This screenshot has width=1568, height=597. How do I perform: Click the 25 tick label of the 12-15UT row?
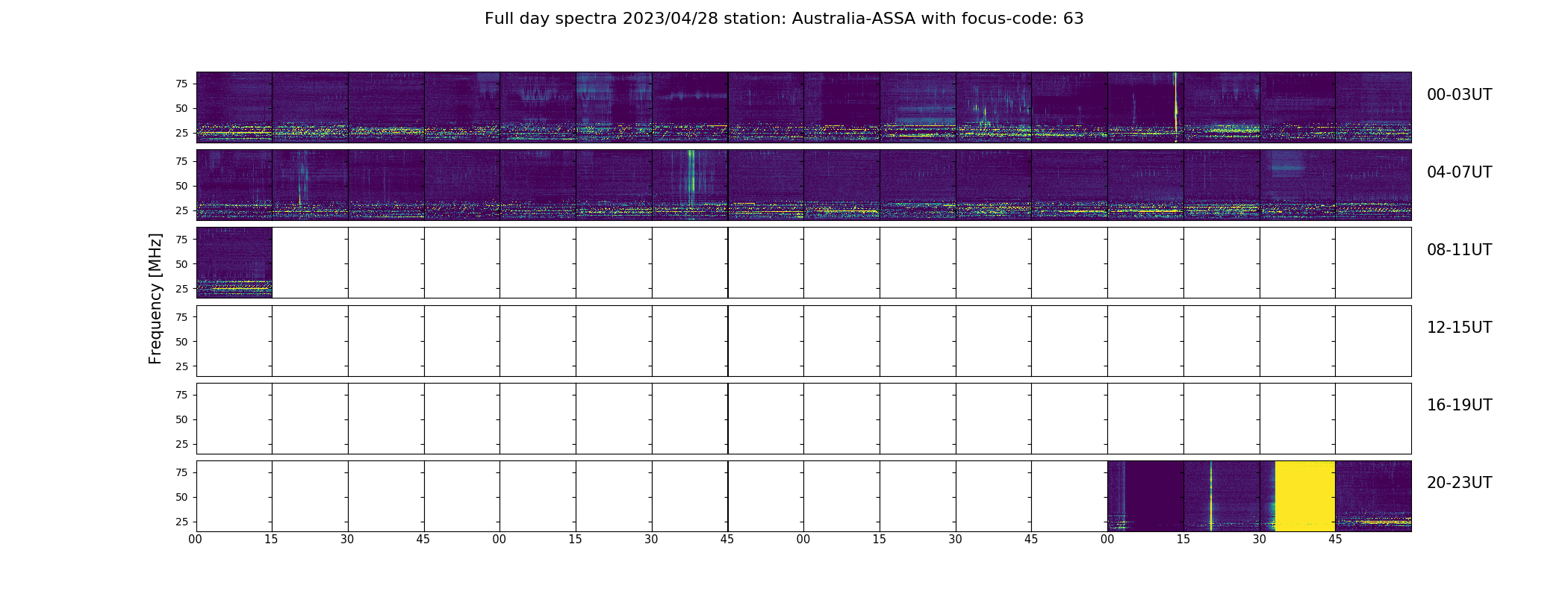(x=181, y=366)
